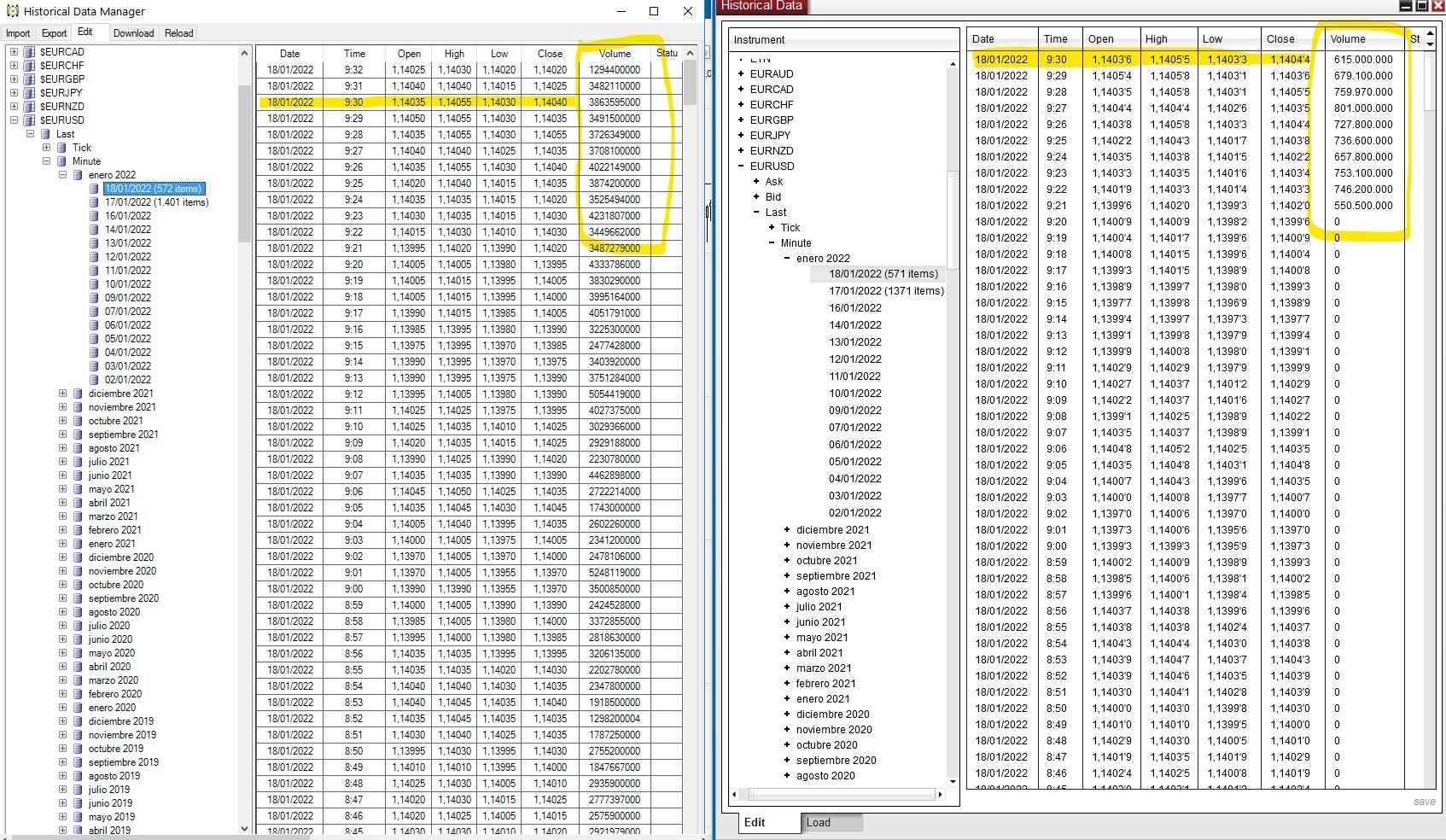Image resolution: width=1446 pixels, height=840 pixels.
Task: Click the icon beside Minute in Data Manager
Action: pos(61,161)
